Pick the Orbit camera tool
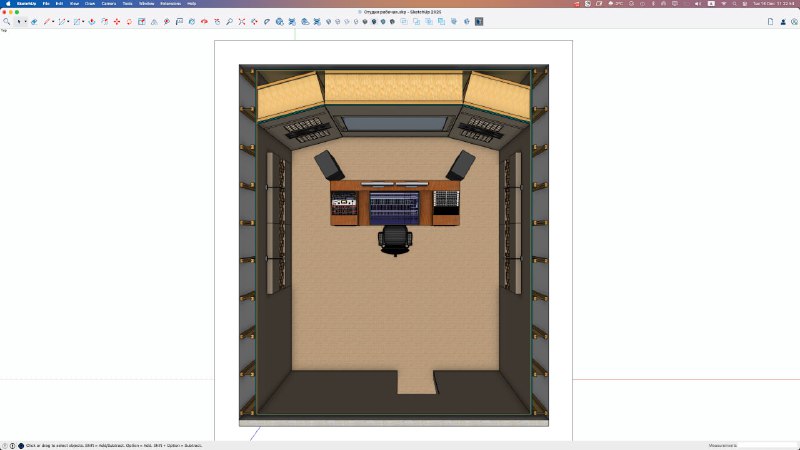Image resolution: width=800 pixels, height=450 pixels. pyautogui.click(x=204, y=22)
